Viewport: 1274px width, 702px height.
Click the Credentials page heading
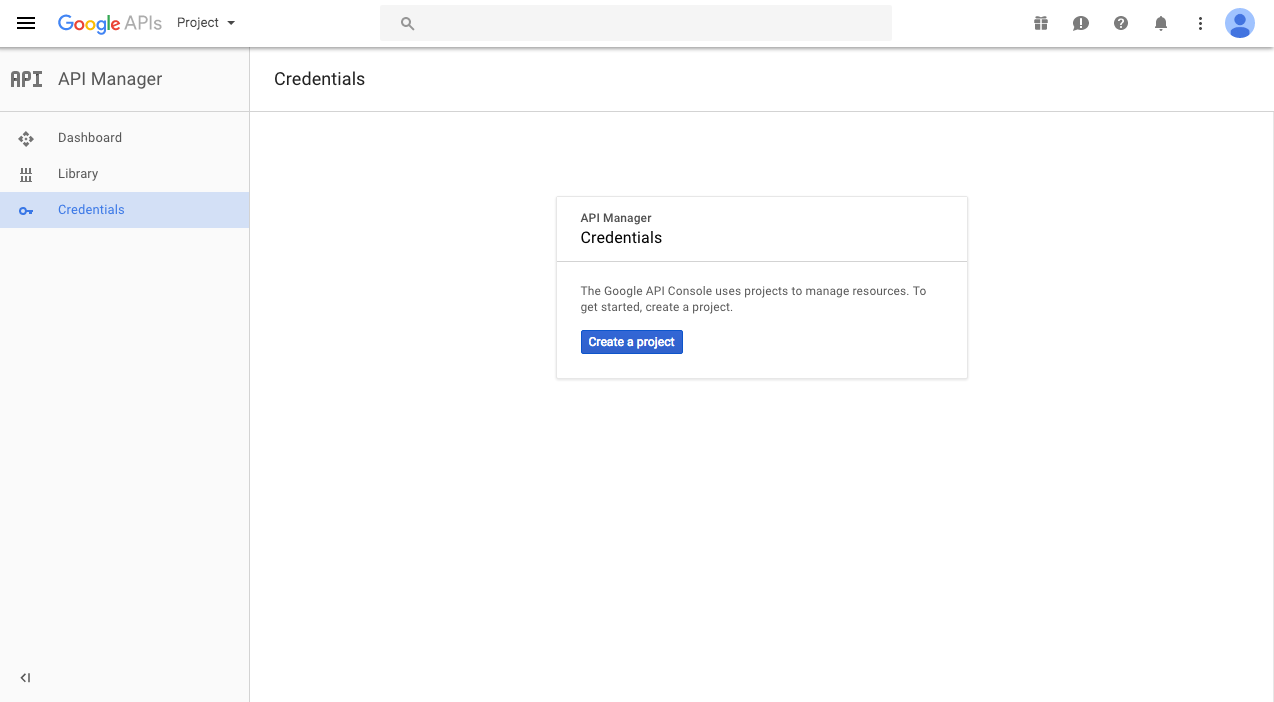click(x=319, y=79)
